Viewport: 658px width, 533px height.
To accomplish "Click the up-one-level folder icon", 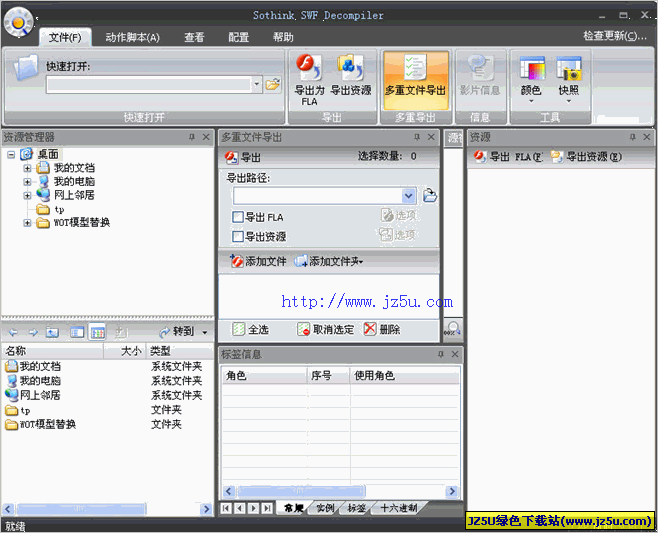I will [x=52, y=332].
